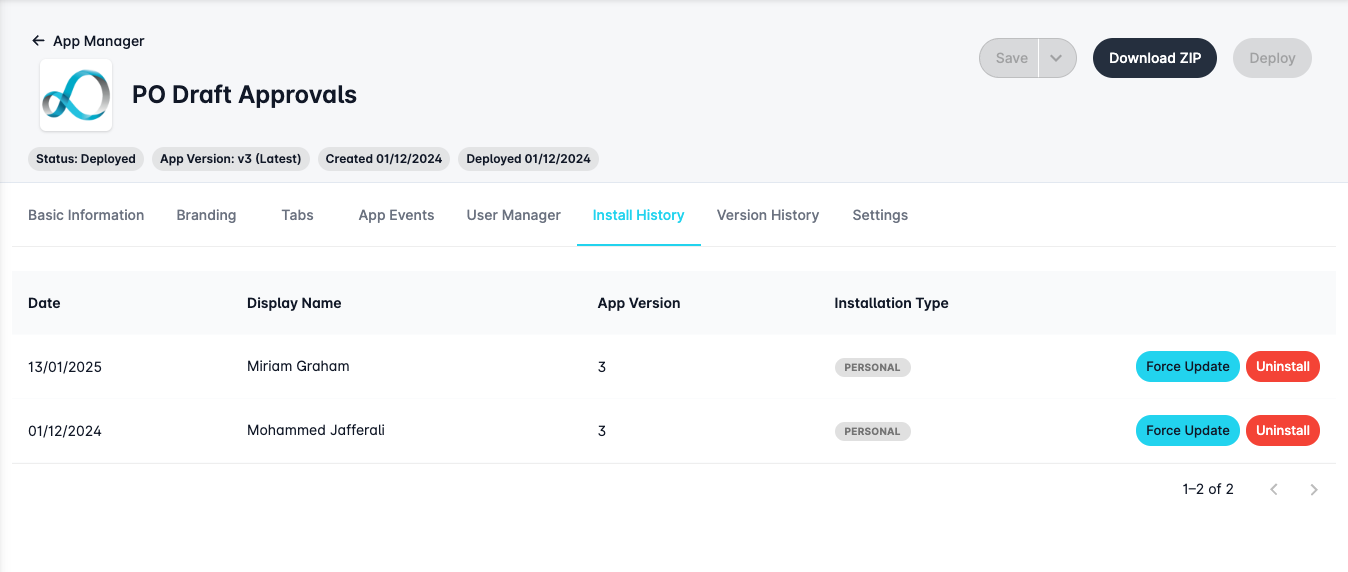Click the back arrow beside App Manager
This screenshot has width=1348, height=572.
click(x=38, y=41)
